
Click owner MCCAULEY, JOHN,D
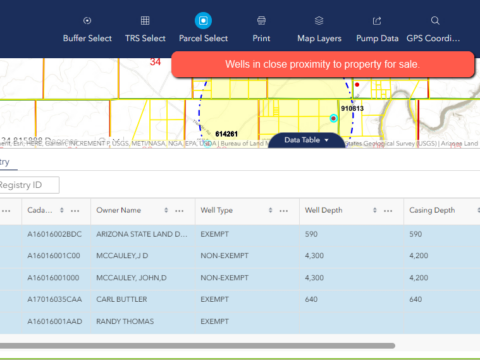pos(131,278)
